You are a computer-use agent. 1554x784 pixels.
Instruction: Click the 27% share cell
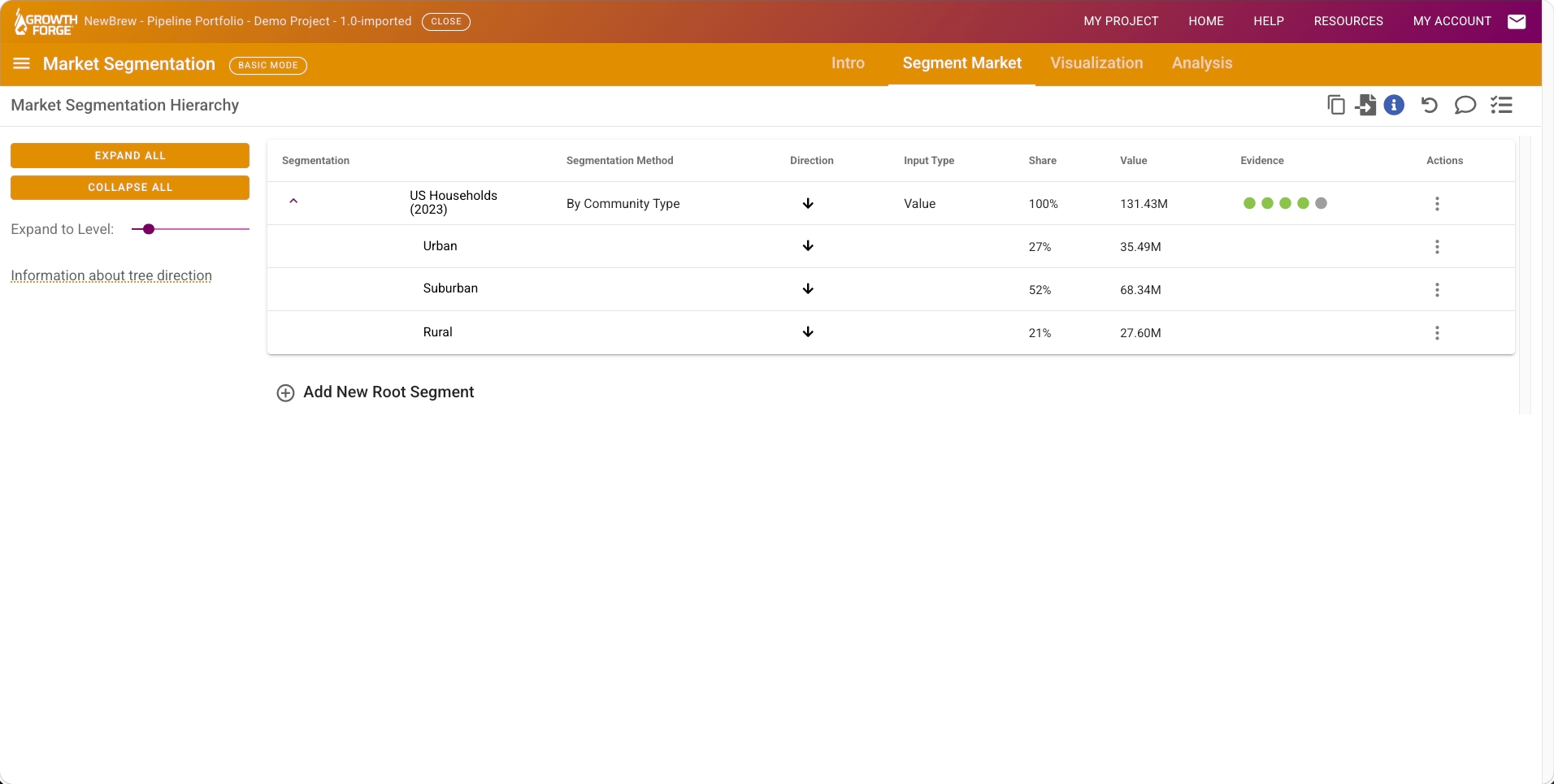(x=1040, y=247)
